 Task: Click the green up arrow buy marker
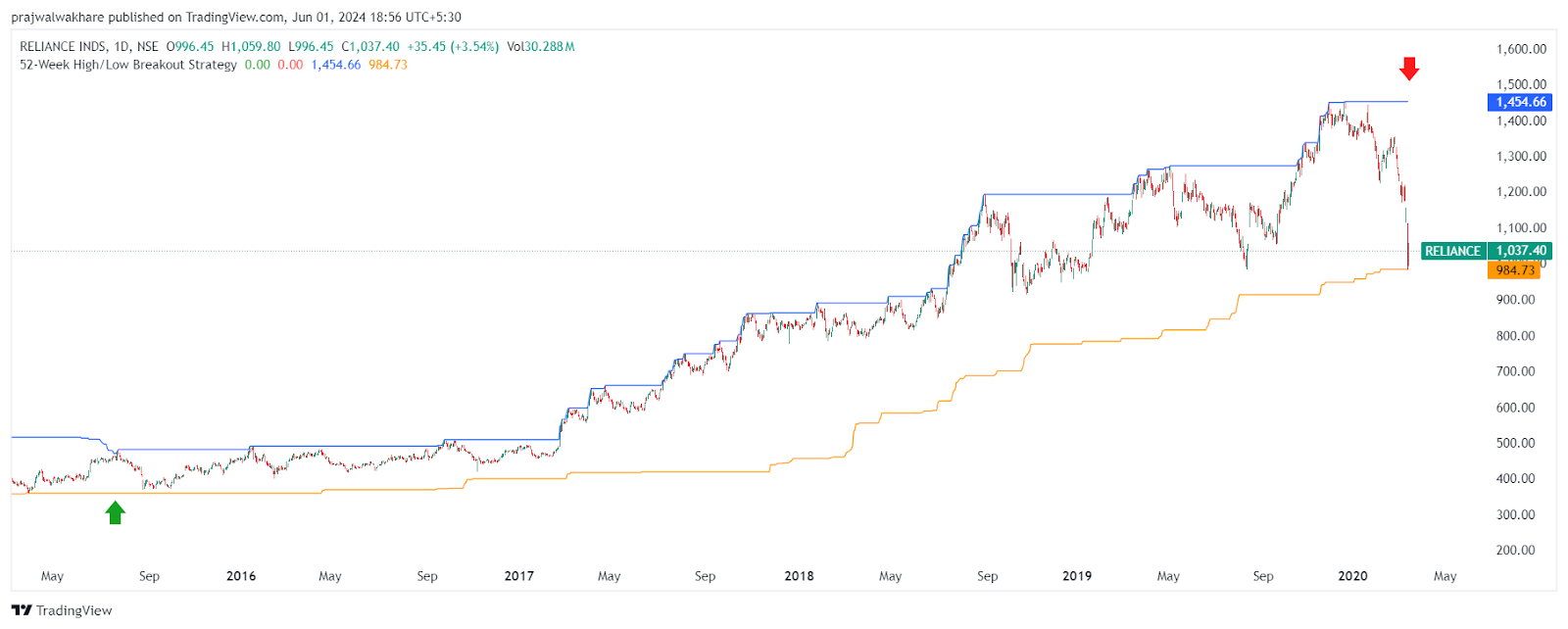pyautogui.click(x=116, y=512)
